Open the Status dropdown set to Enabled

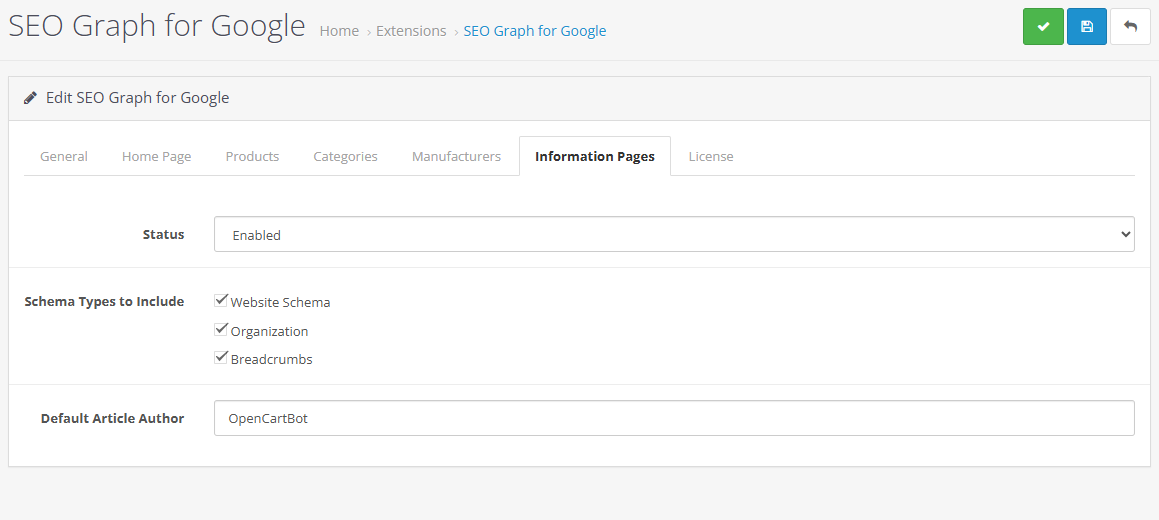pos(674,235)
